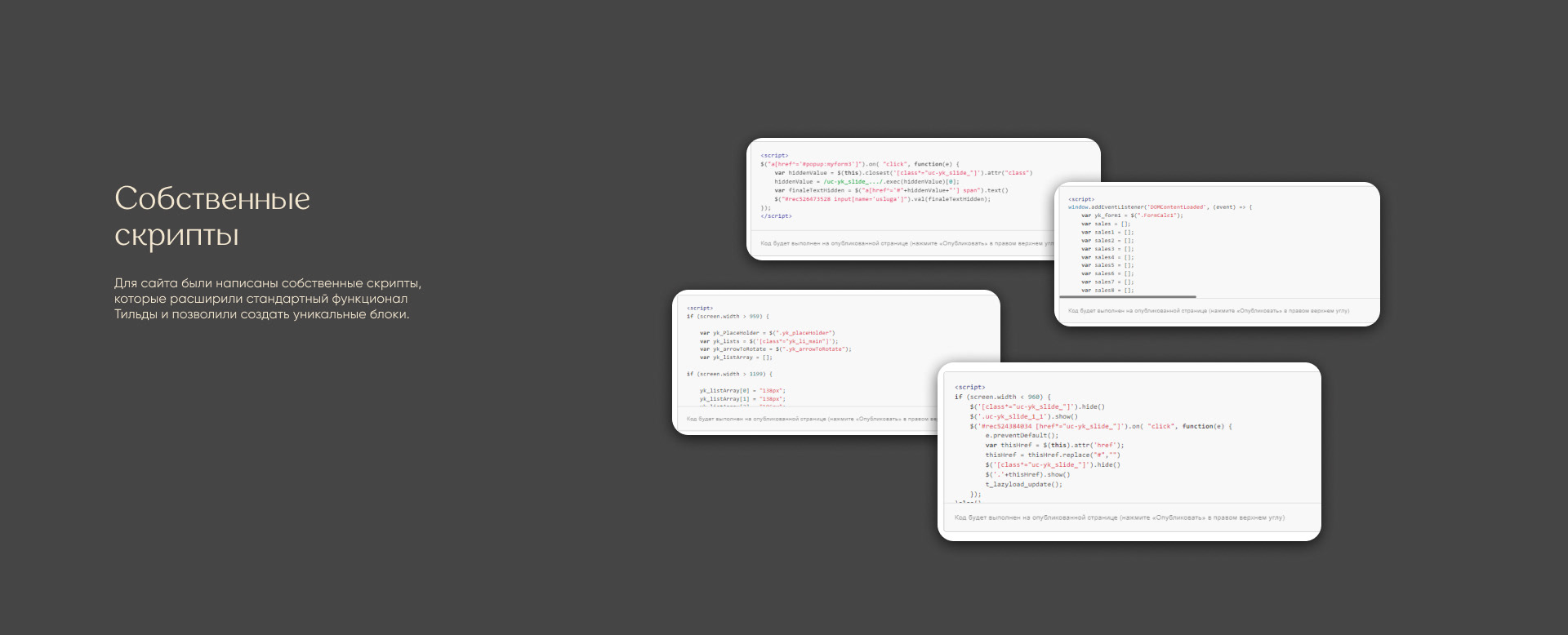Viewport: 1568px width, 635px height.
Task: Click the paragraph about Tilda custom scripts
Action: (268, 299)
